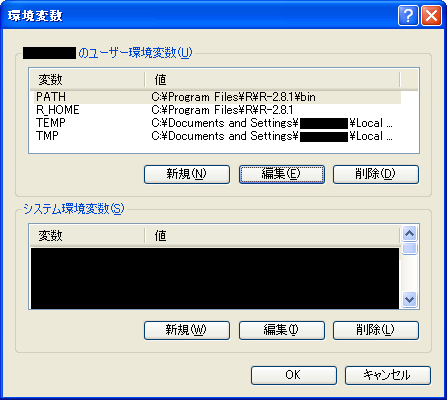Click 削除(L) under system variables
The width and height of the screenshot is (447, 400).
pos(376,330)
